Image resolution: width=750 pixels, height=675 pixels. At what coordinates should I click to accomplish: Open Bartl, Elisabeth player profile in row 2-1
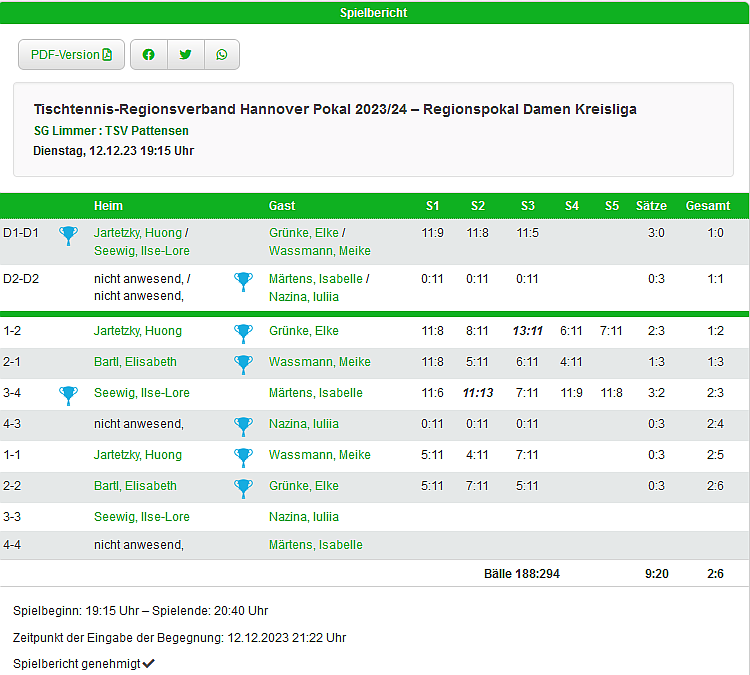[x=135, y=362]
